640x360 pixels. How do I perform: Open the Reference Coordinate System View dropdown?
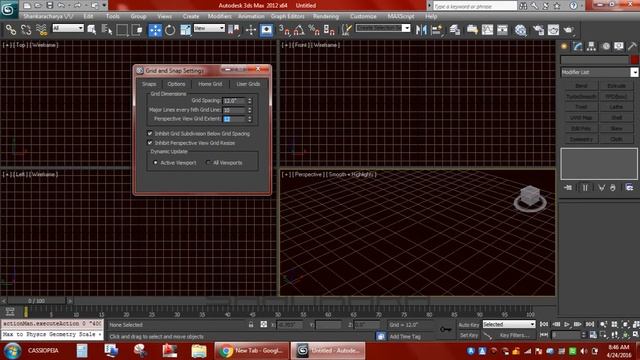[209, 28]
